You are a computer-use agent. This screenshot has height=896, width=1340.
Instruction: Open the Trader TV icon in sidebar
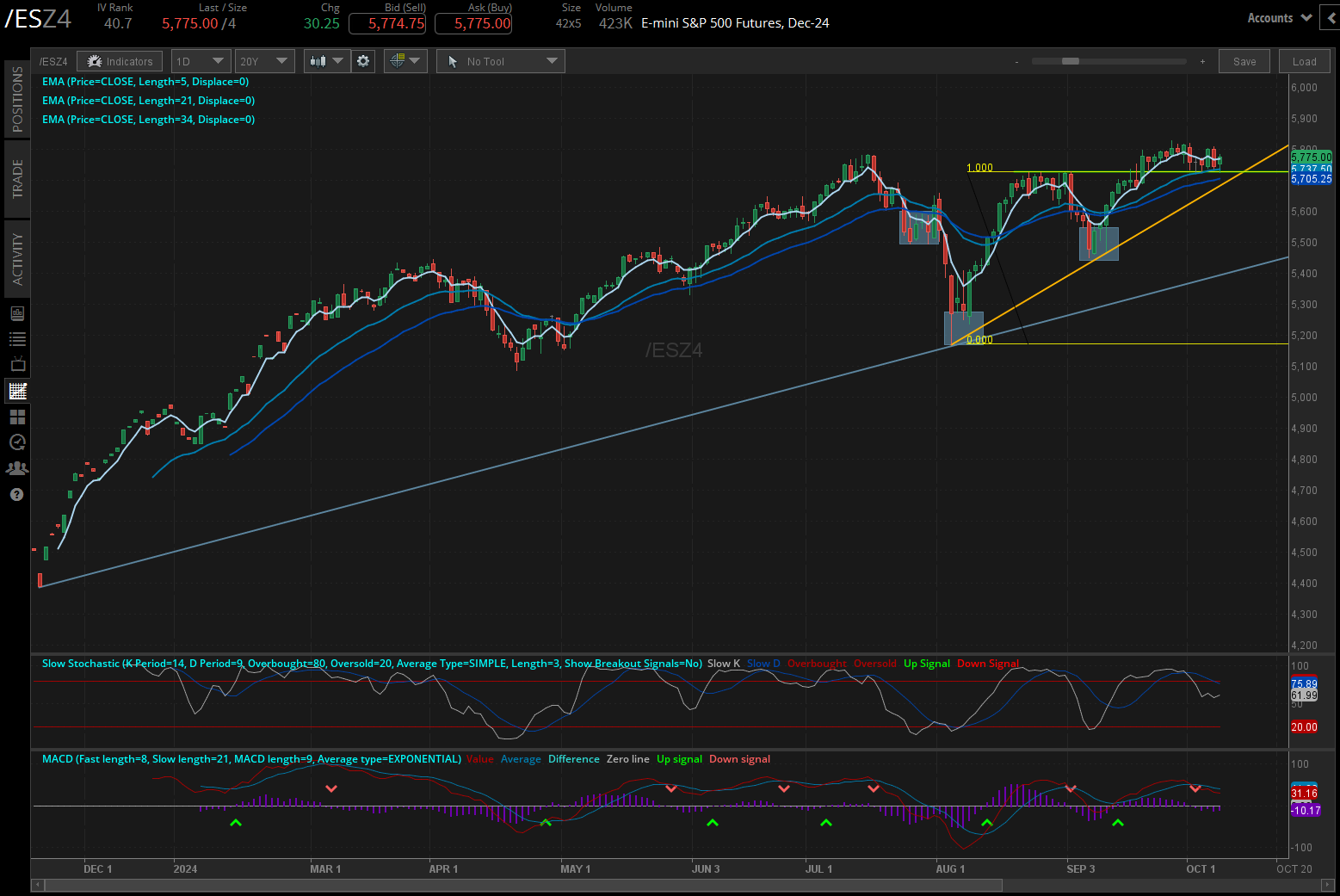click(17, 364)
